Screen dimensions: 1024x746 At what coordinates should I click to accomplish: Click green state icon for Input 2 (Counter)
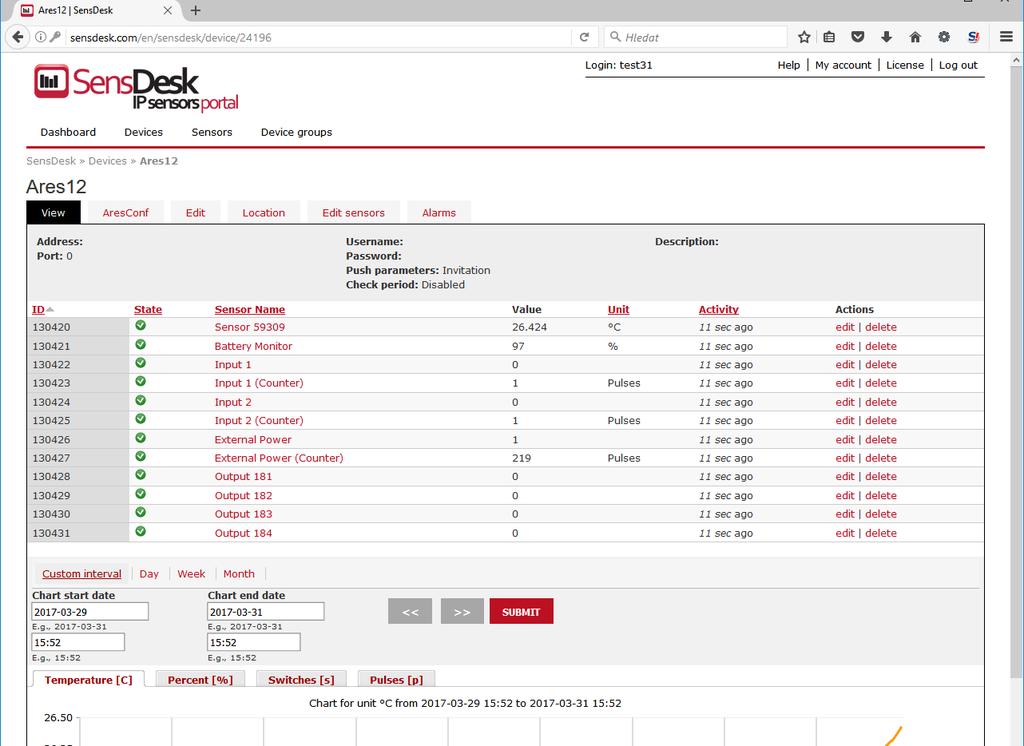pos(140,419)
